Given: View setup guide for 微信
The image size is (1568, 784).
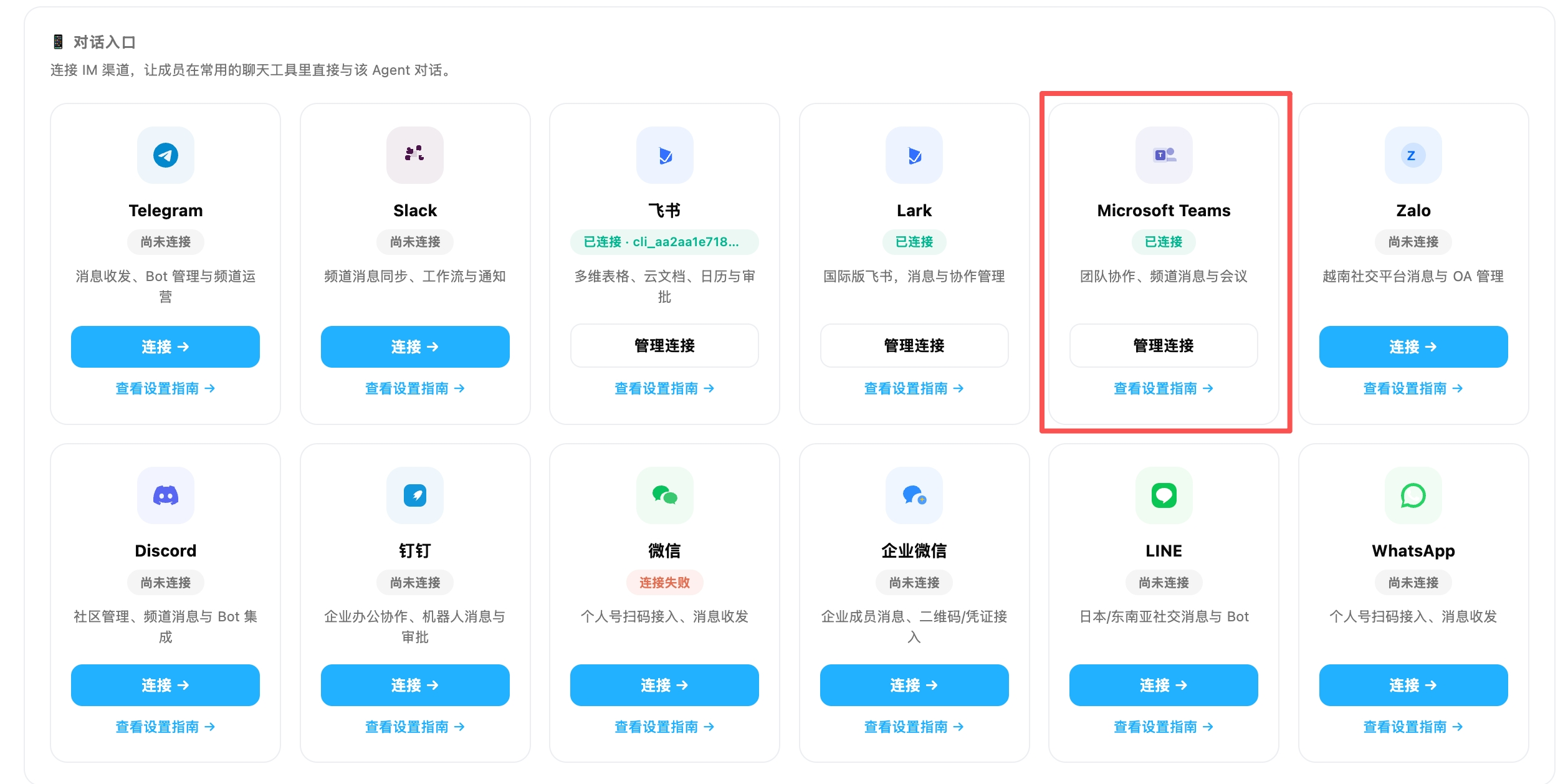Looking at the screenshot, I should (665, 727).
